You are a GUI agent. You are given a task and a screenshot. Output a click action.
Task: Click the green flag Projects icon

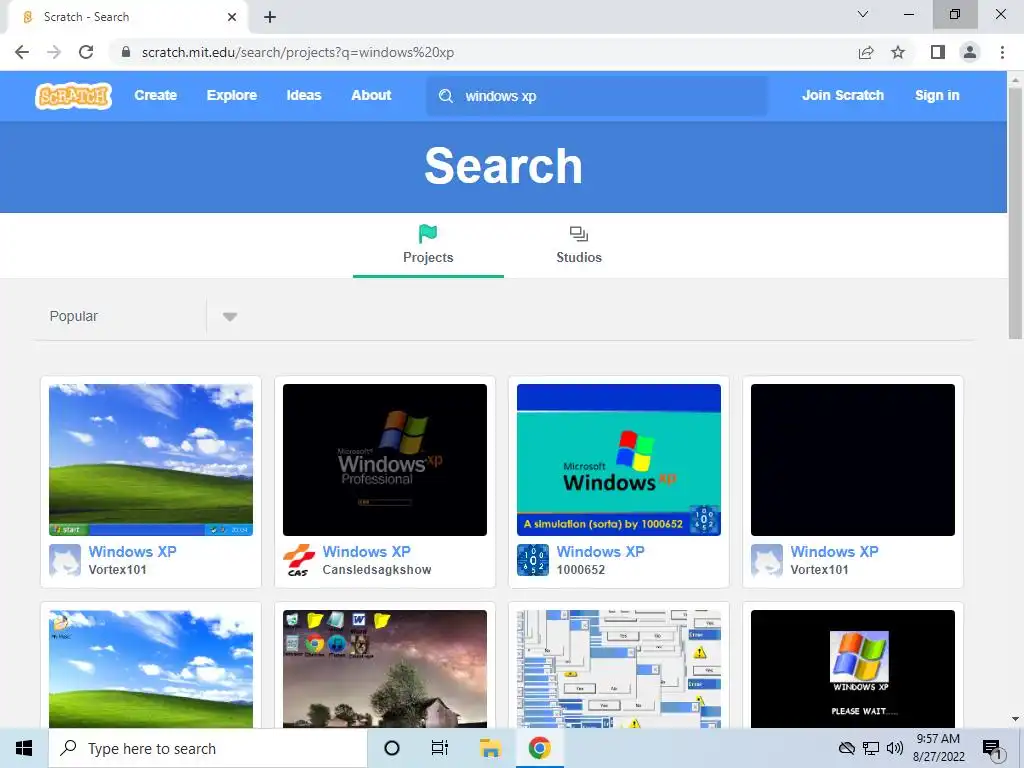428,233
